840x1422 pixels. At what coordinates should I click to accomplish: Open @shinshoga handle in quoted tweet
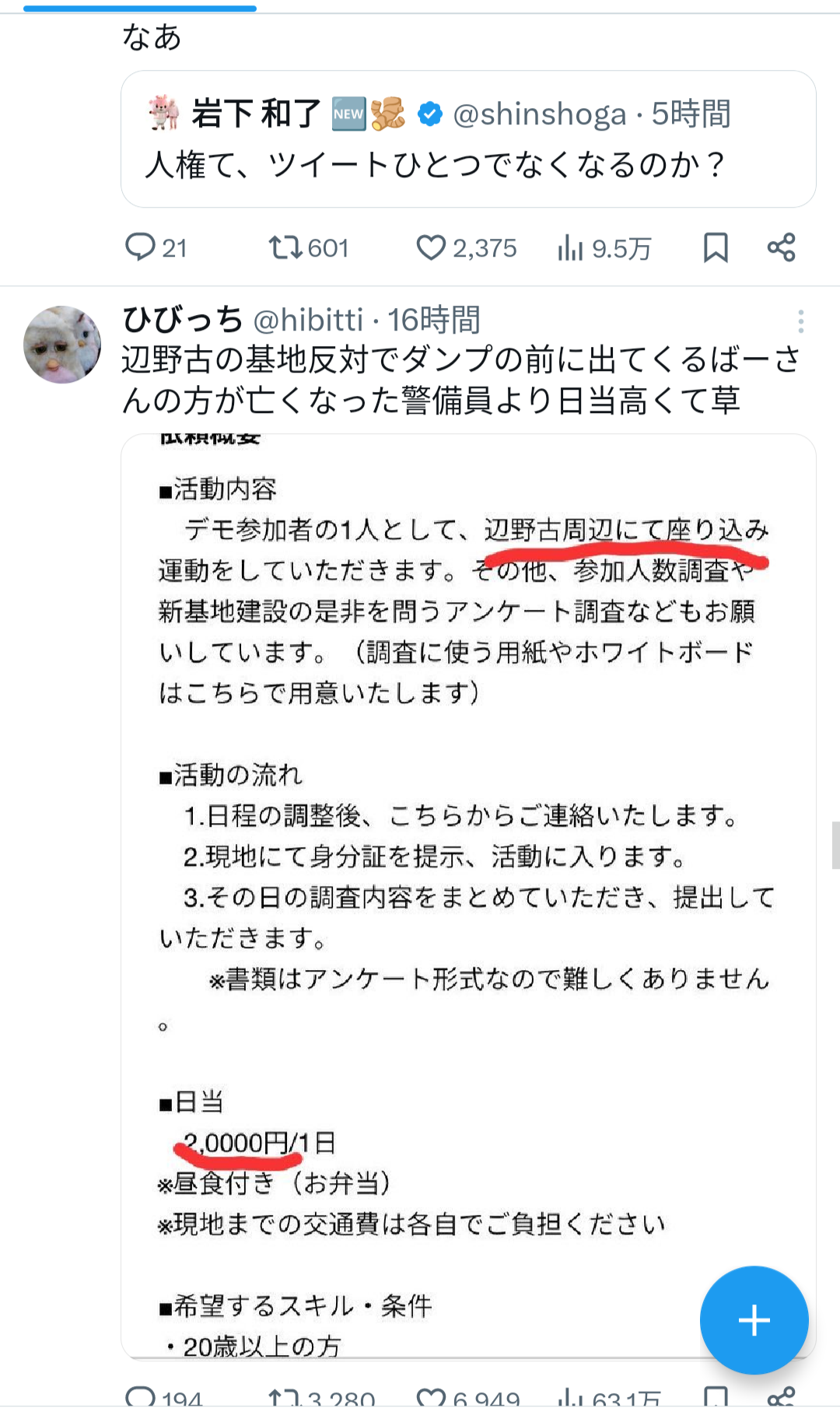pos(539,114)
